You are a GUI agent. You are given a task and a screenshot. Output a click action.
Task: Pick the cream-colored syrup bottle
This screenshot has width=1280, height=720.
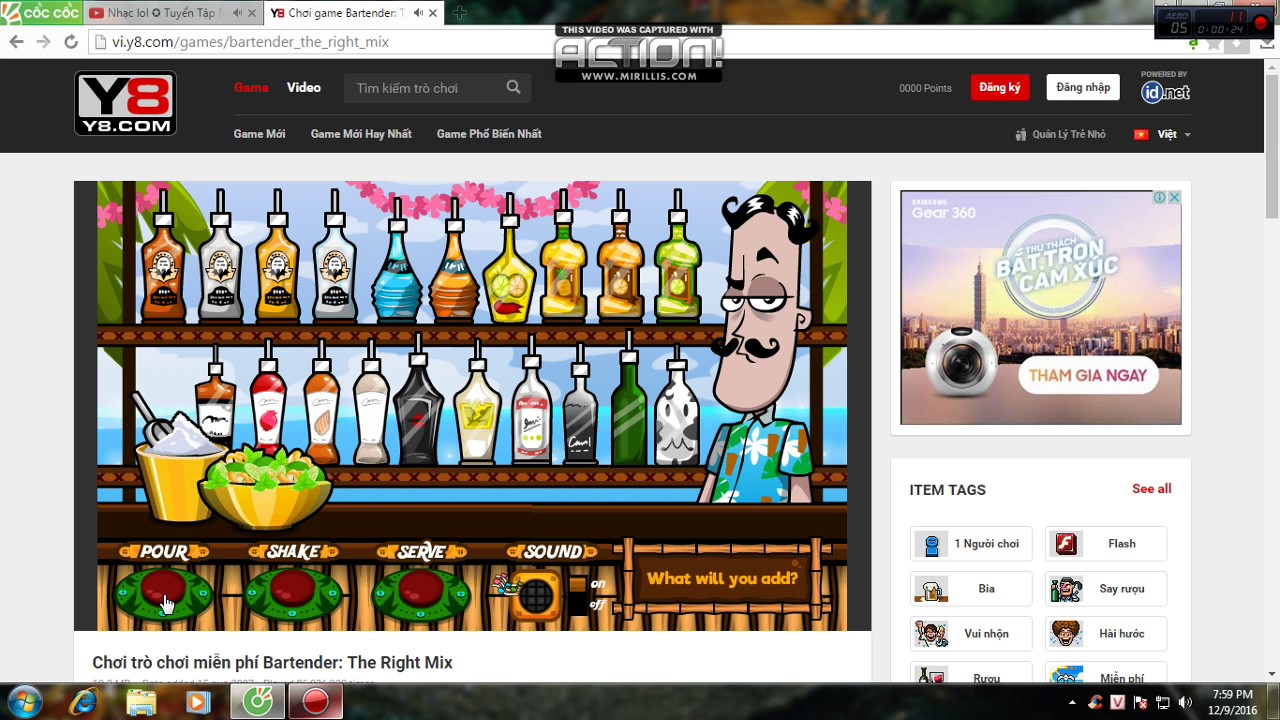point(371,402)
